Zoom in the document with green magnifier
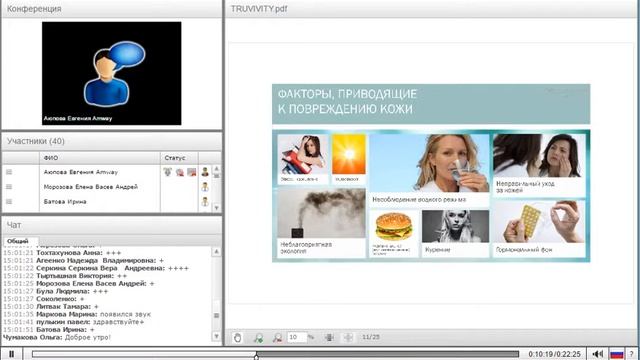640x360 pixels. tap(258, 337)
